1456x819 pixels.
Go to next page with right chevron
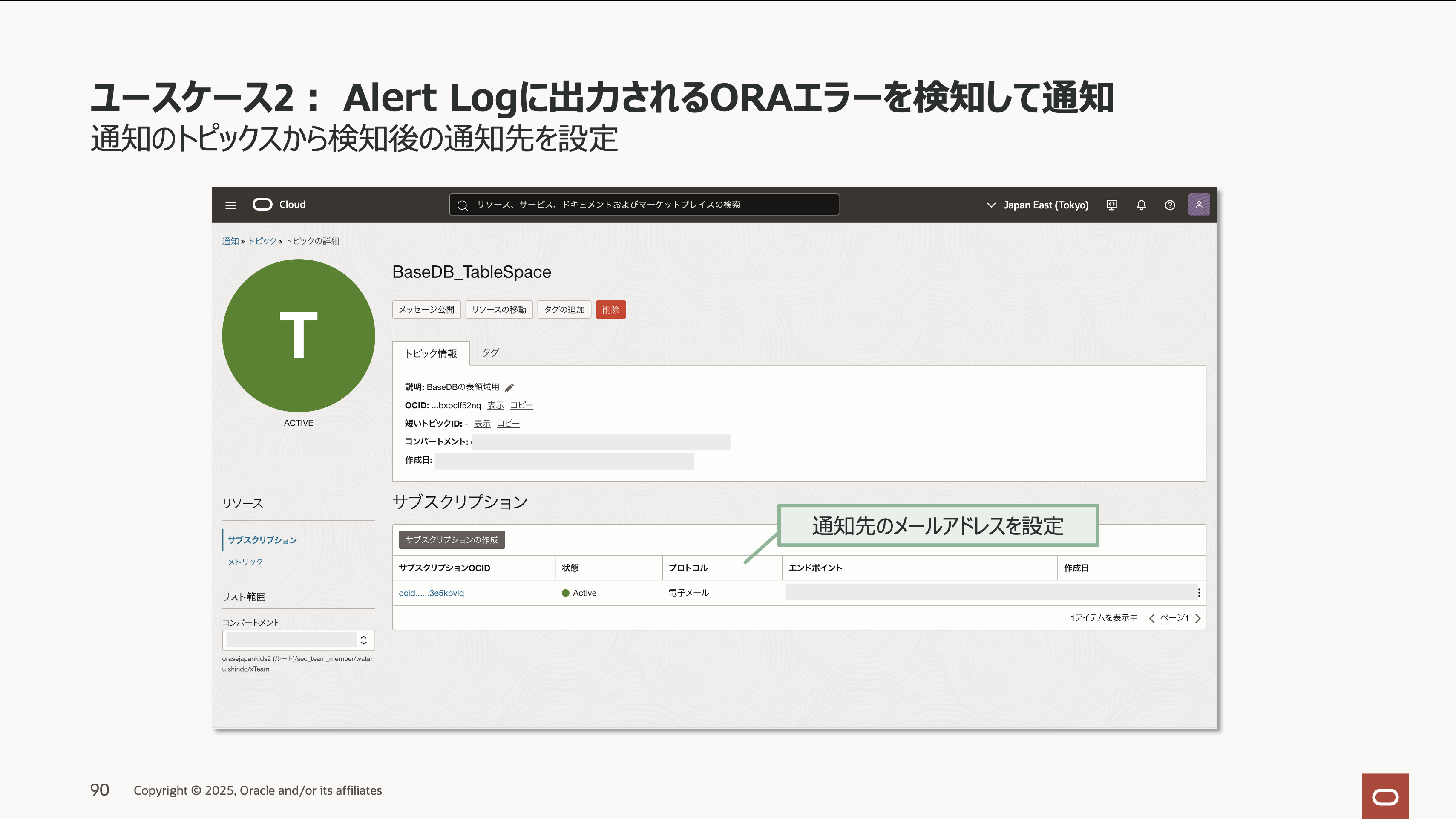click(x=1198, y=618)
